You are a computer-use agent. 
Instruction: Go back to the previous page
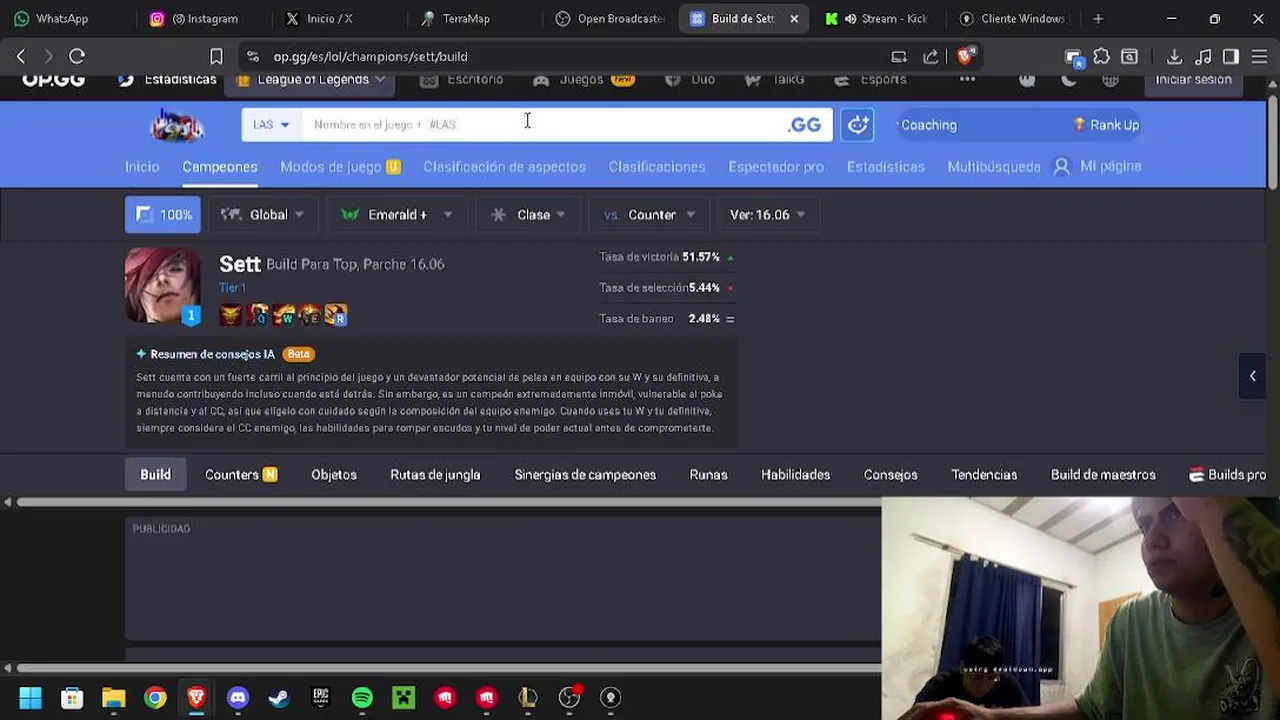click(x=20, y=56)
